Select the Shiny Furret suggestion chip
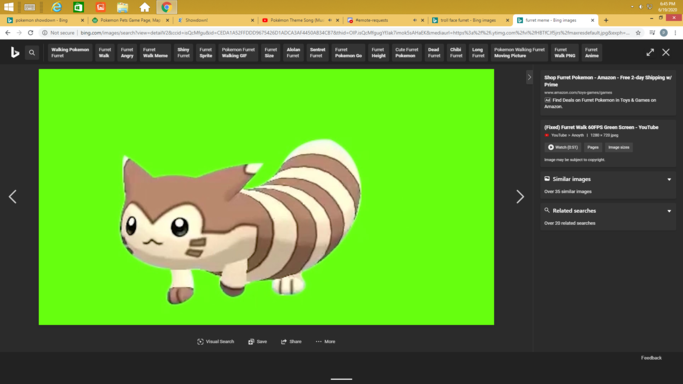Viewport: 683px width, 384px height. tap(183, 53)
